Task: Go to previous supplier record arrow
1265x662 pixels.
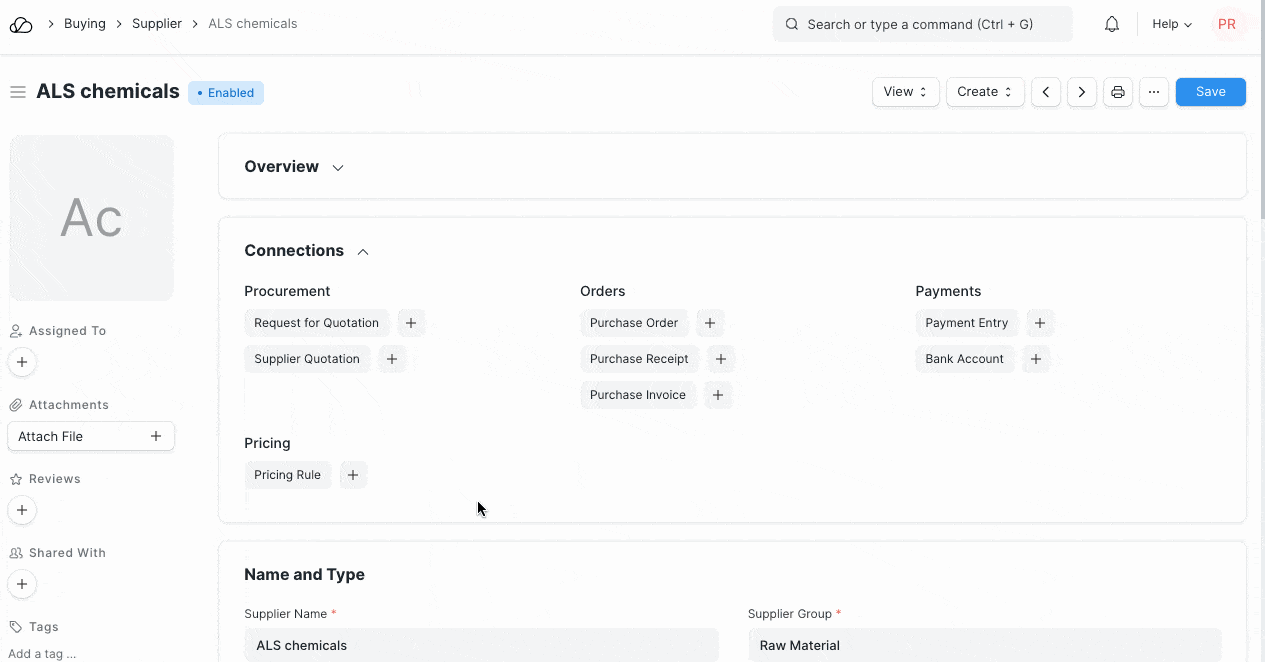Action: (1045, 92)
